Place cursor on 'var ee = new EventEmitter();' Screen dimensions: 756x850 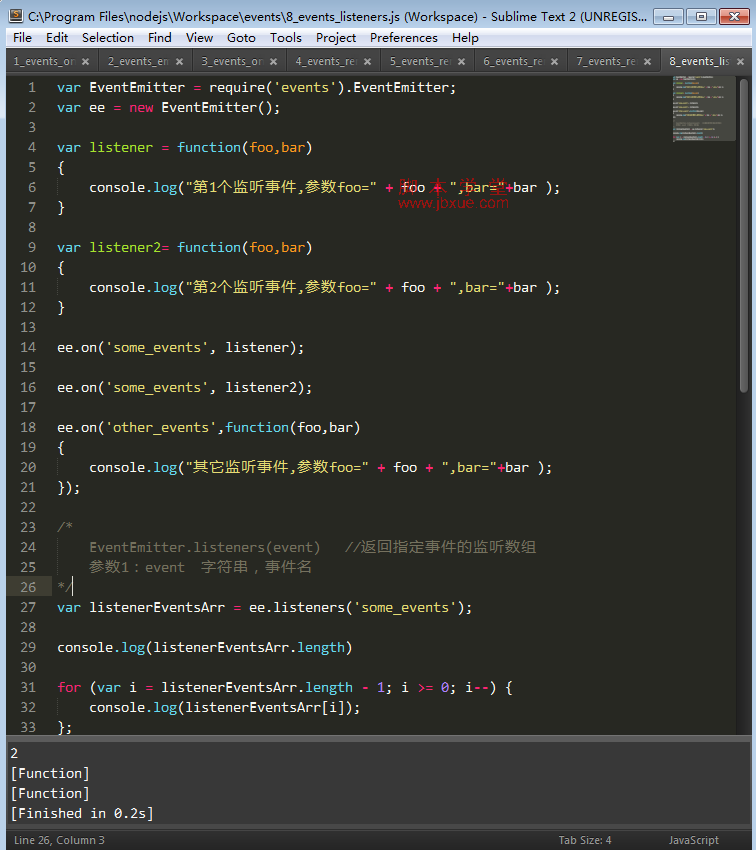click(x=169, y=107)
